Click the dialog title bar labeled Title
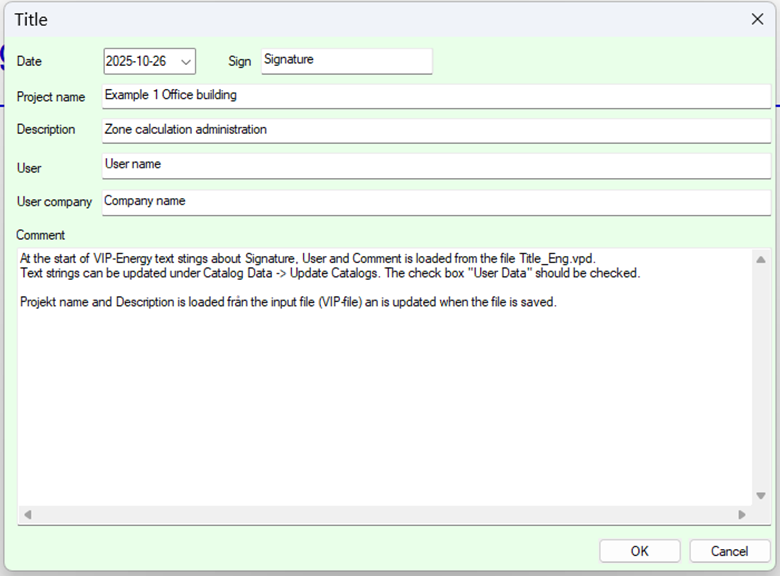The width and height of the screenshot is (780, 576). [300, 19]
